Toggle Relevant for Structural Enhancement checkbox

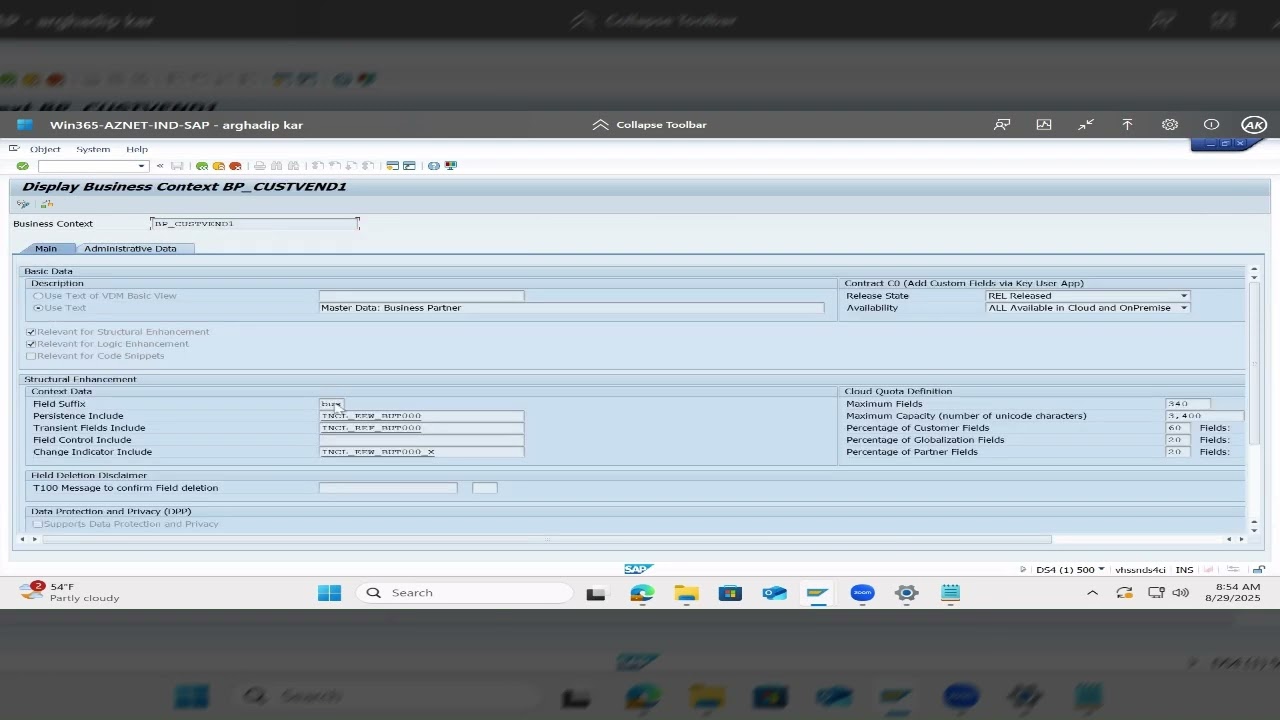pyautogui.click(x=31, y=332)
